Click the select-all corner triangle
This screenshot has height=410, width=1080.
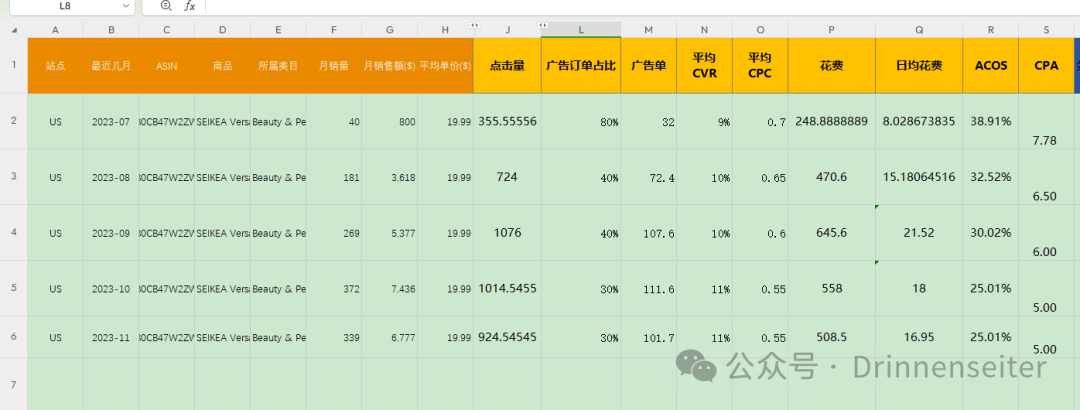(14, 30)
